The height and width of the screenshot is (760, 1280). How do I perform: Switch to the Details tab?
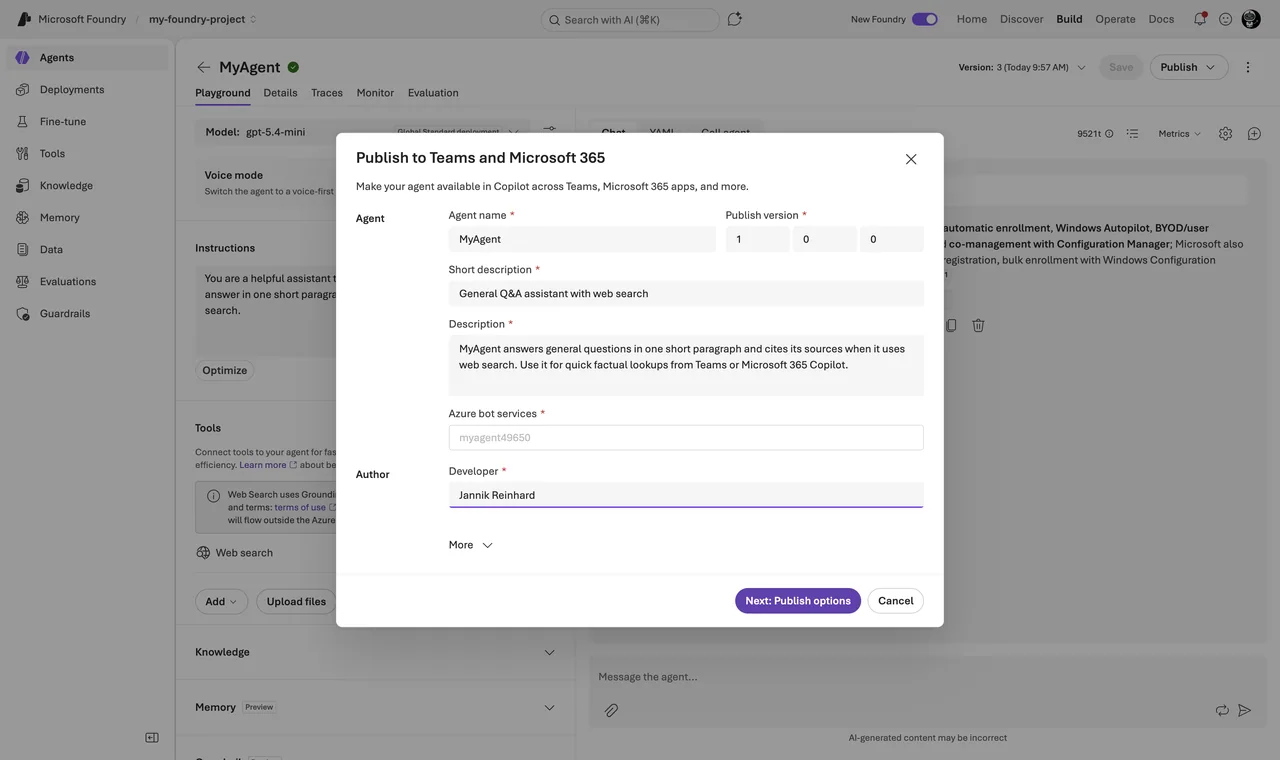[x=280, y=93]
